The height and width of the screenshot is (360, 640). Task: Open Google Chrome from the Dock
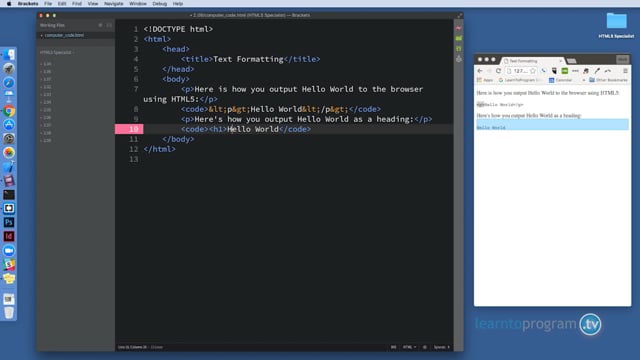point(9,111)
